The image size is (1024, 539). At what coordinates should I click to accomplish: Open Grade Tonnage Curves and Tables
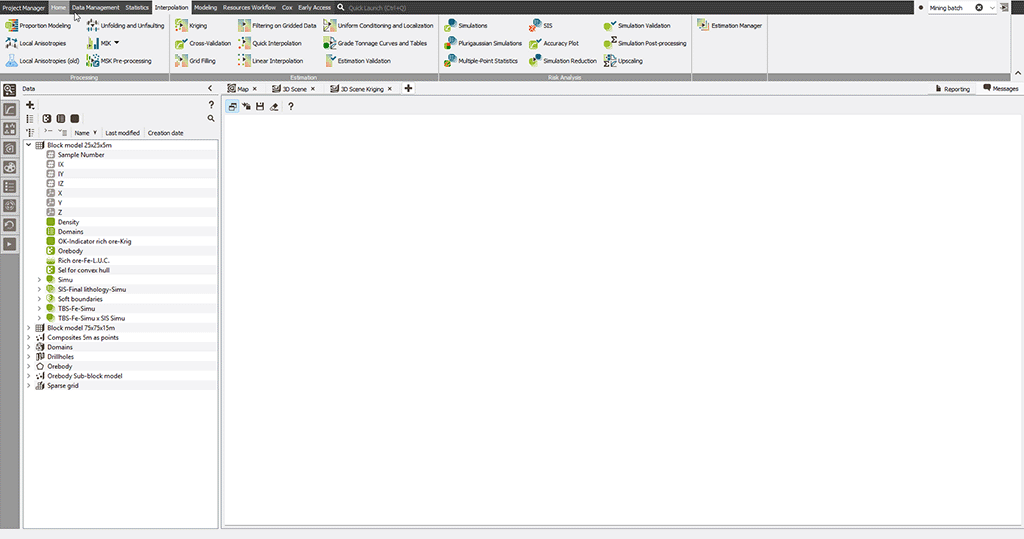[375, 43]
